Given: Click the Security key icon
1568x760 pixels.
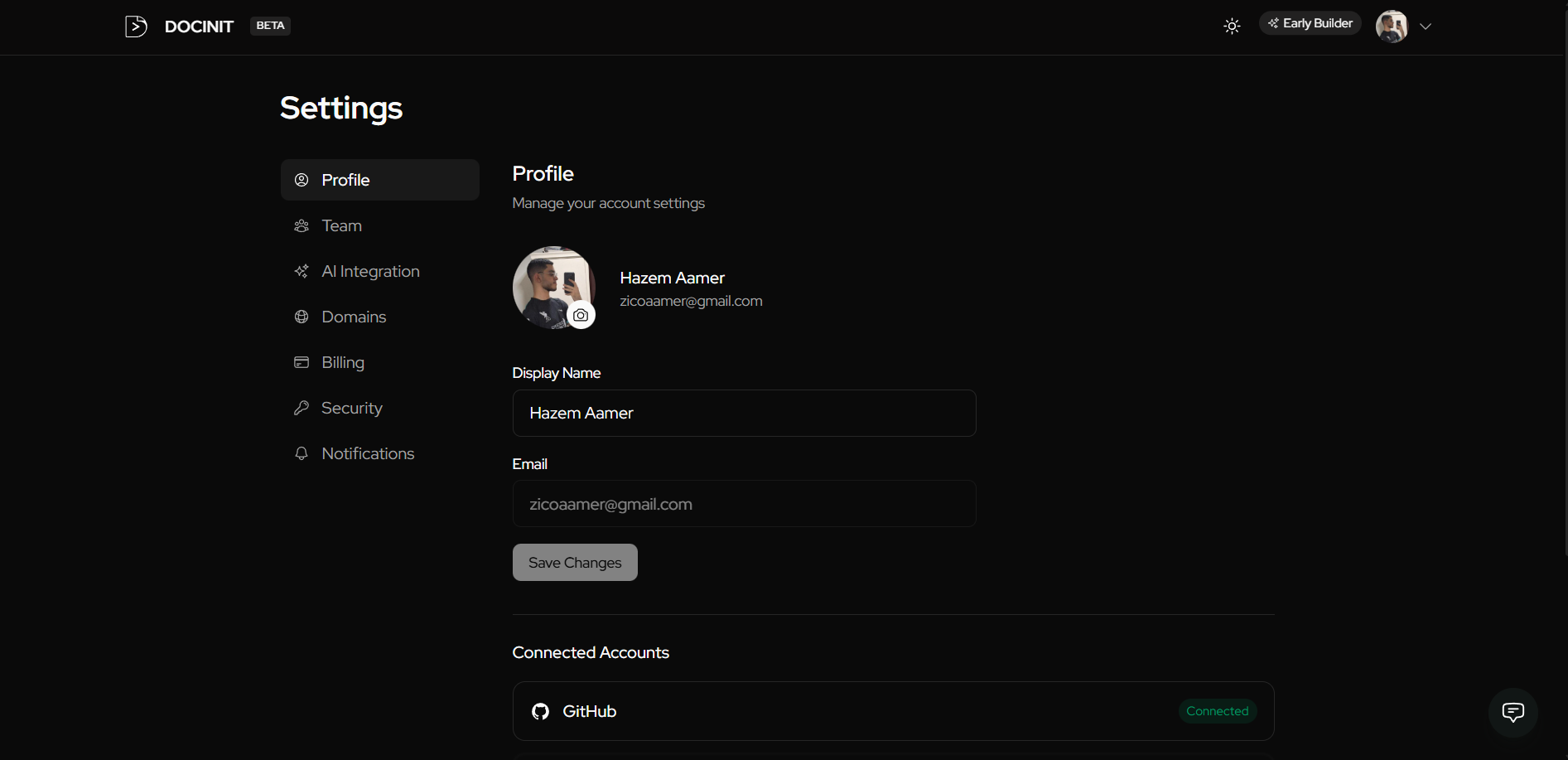Looking at the screenshot, I should click(x=302, y=407).
